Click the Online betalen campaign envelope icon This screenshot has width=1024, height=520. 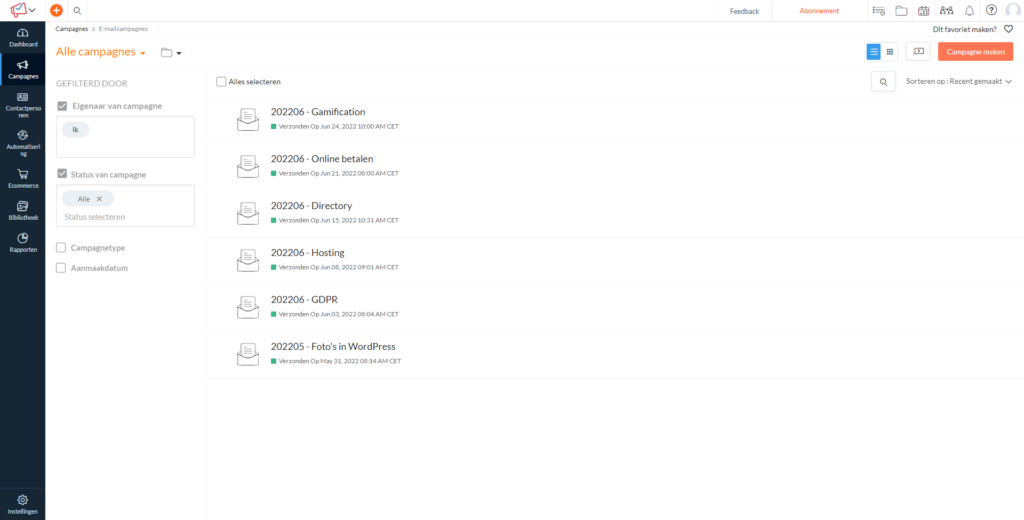tap(248, 167)
